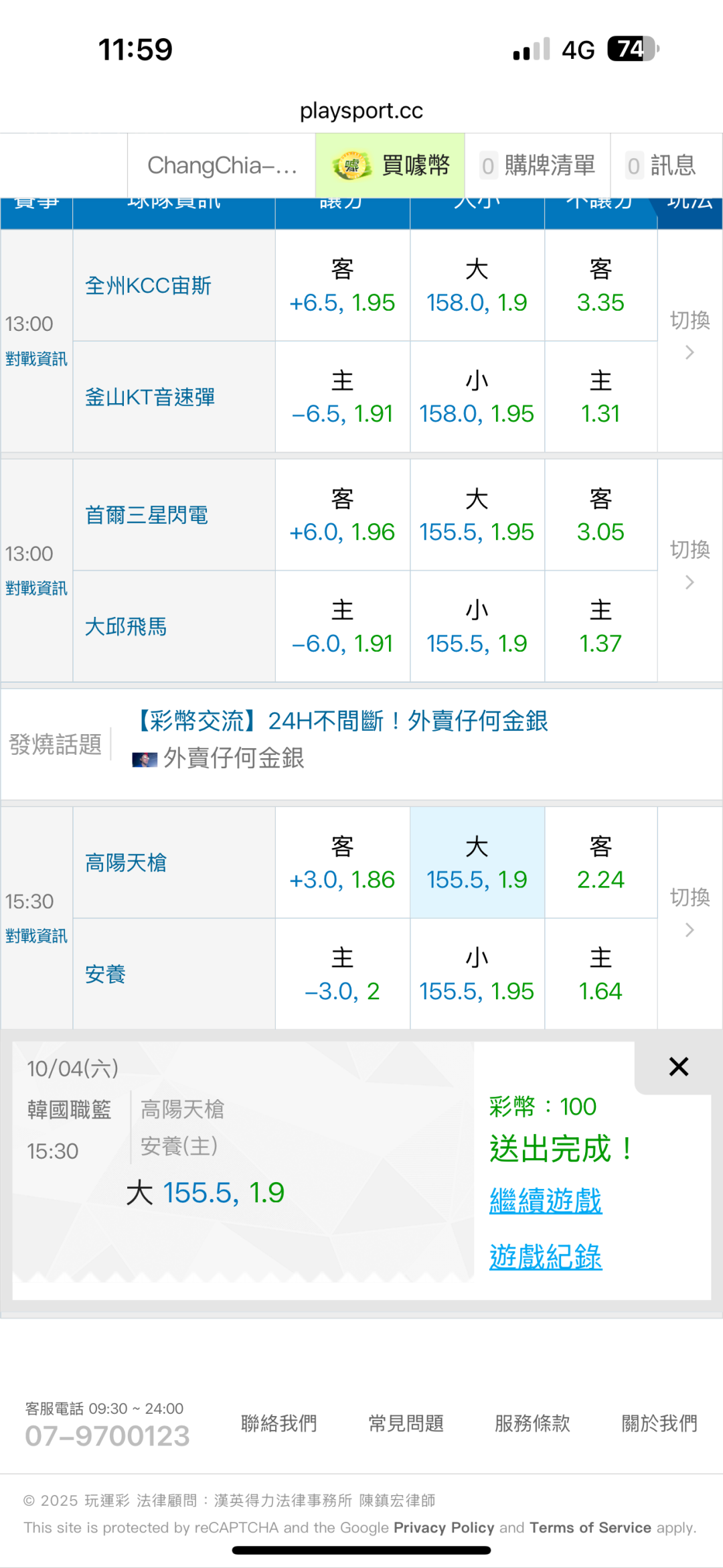Open the 遊戲紀錄 link
This screenshot has width=723, height=1568.
(546, 1257)
